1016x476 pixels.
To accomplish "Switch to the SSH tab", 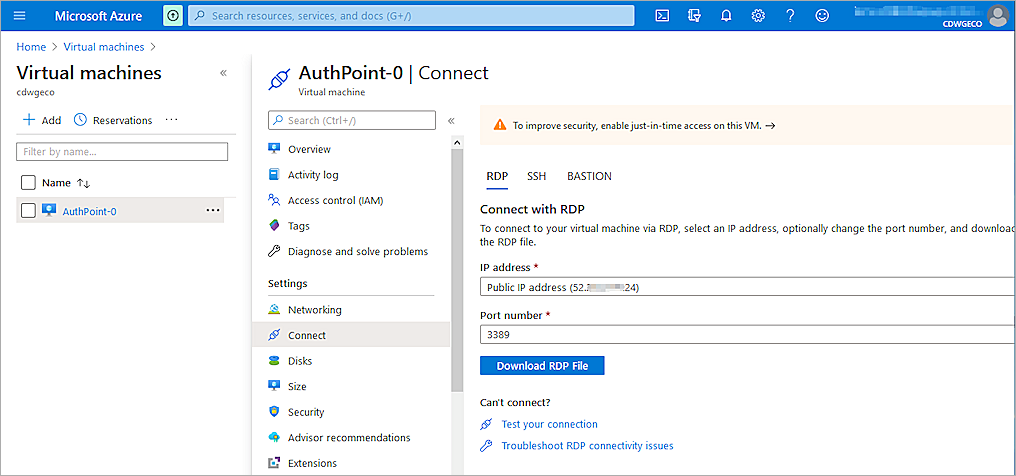I will click(537, 176).
